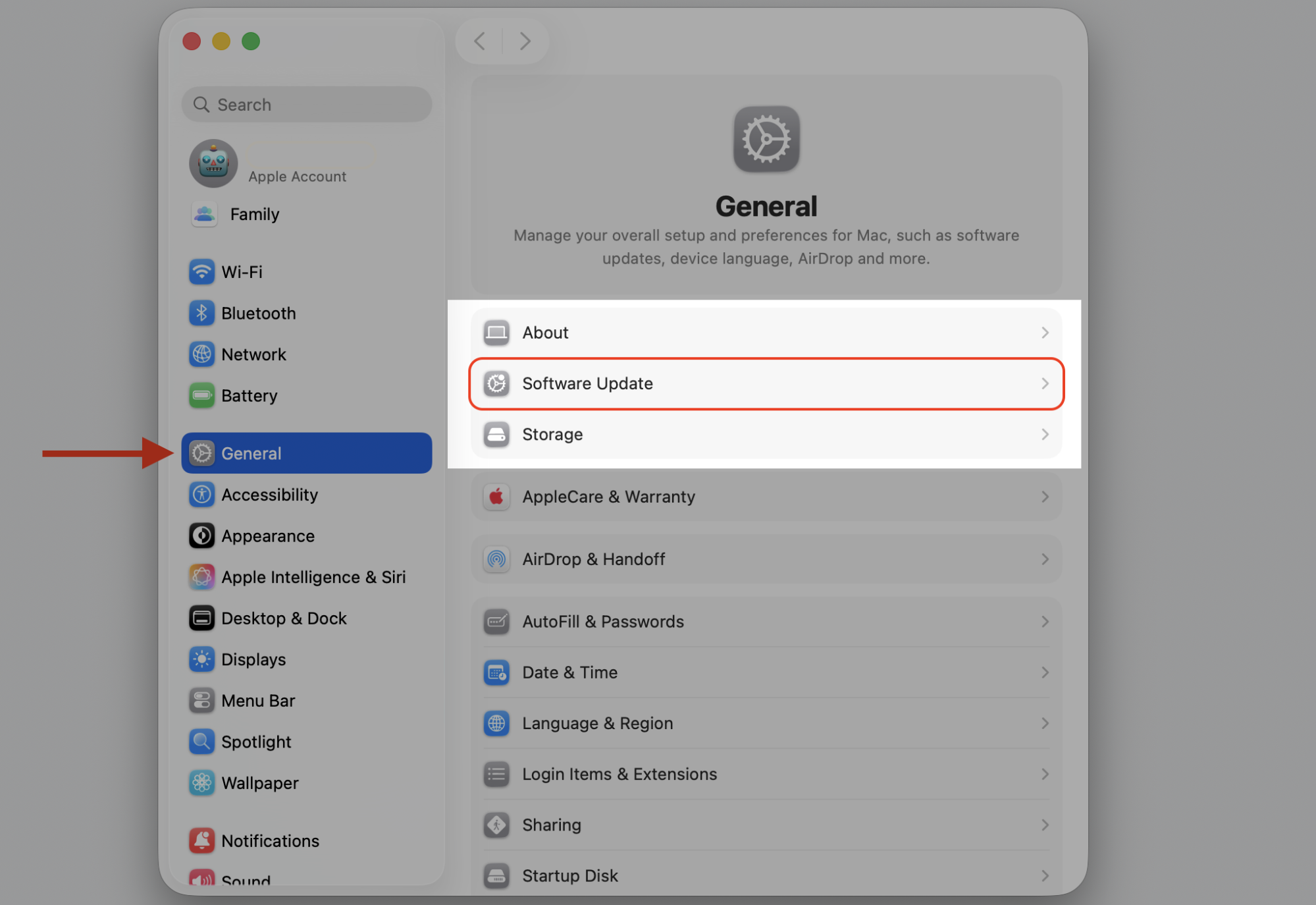Click the Wi-Fi sidebar icon

click(201, 272)
